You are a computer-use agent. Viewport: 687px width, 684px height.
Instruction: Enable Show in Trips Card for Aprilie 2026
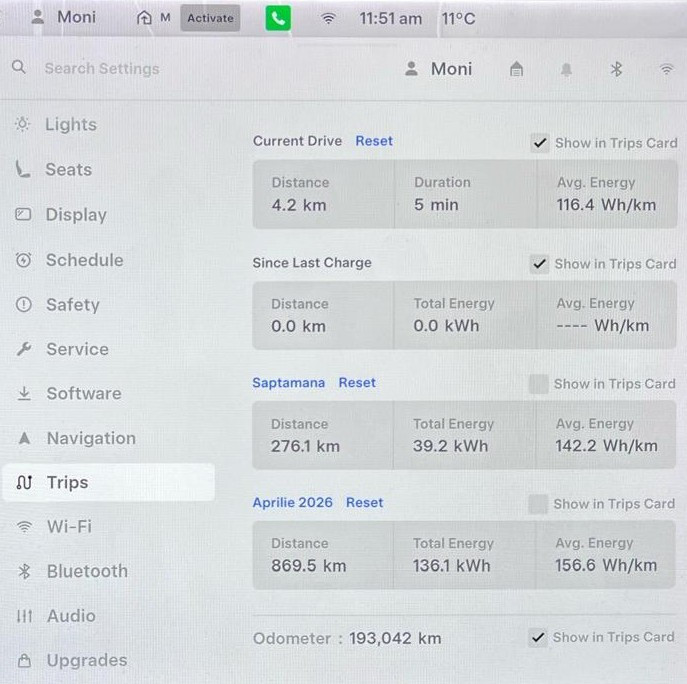[x=539, y=504]
